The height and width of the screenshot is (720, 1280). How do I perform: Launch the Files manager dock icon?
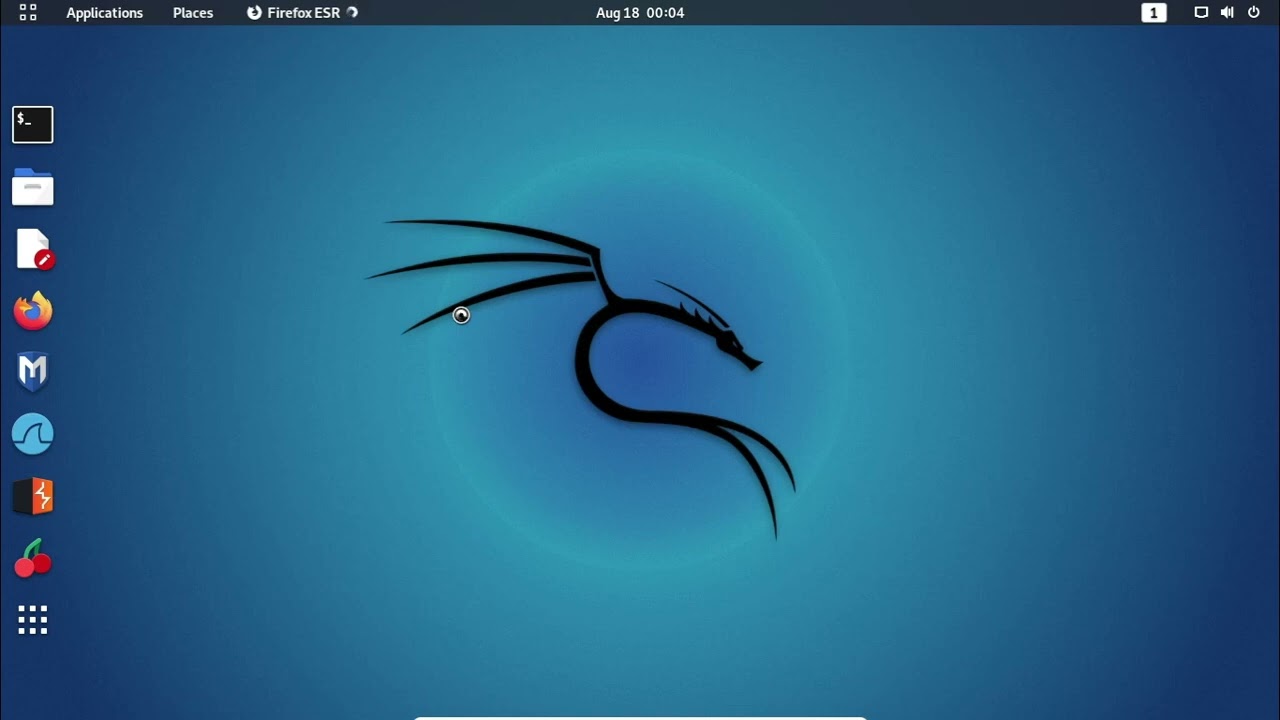33,187
